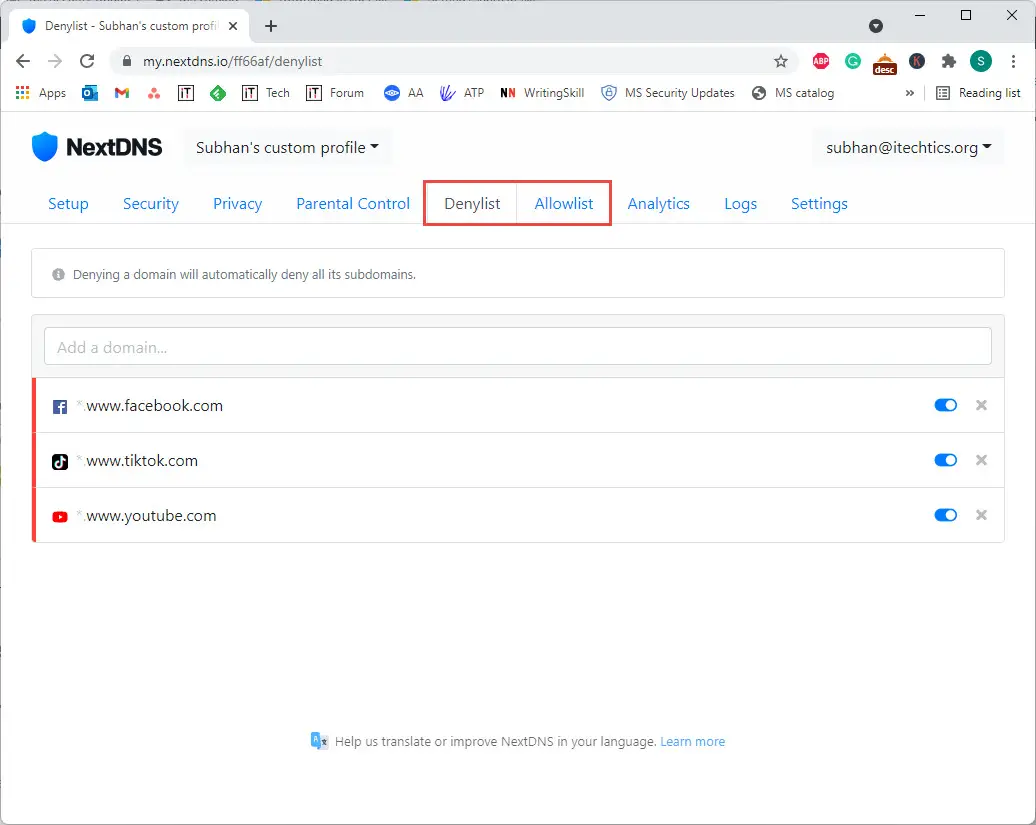Open the Apps bookmark shortcut

pyautogui.click(x=41, y=93)
